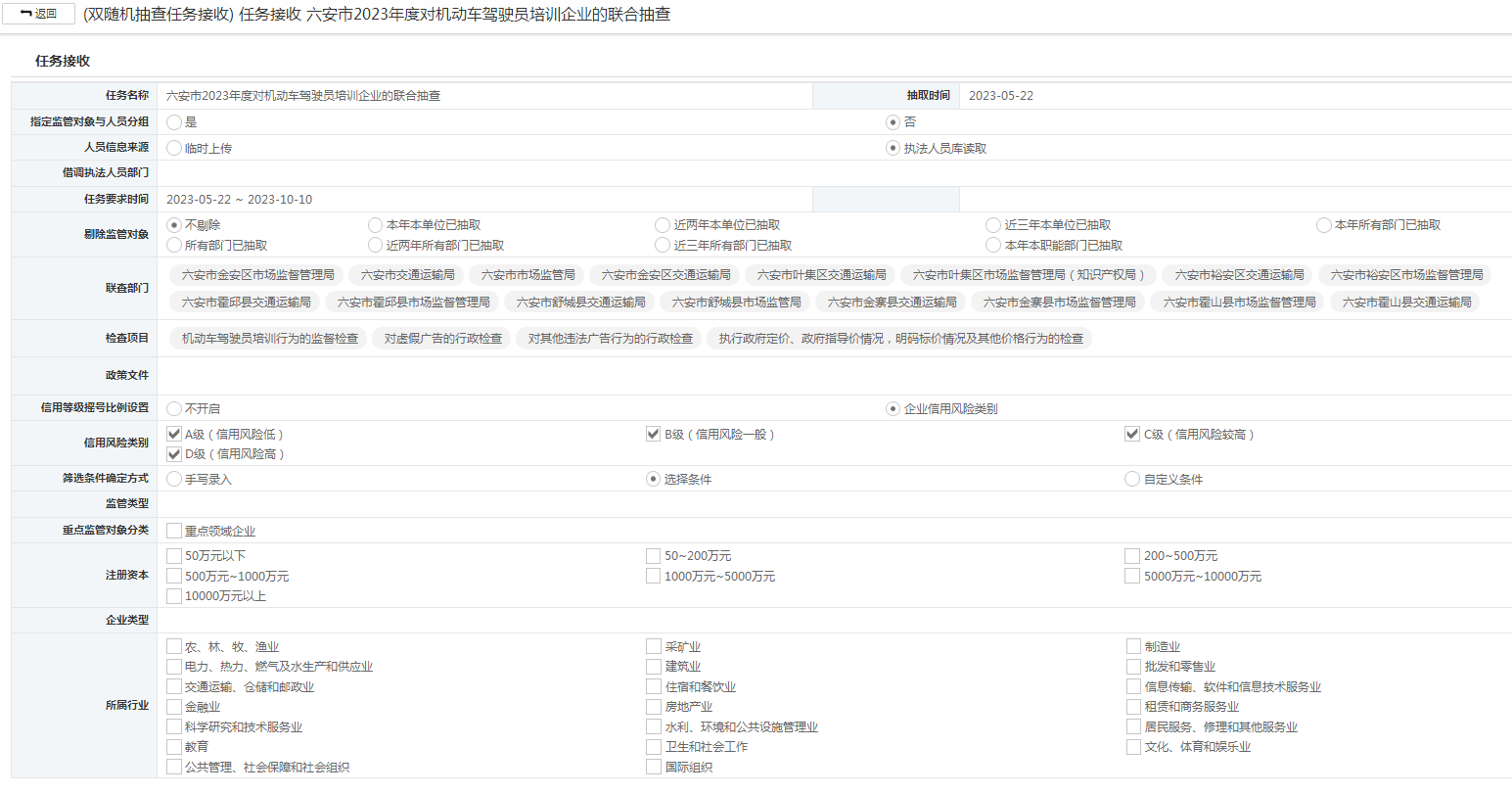Click 六安市交通运输局 department tag
This screenshot has height=794, width=1512.
407,275
